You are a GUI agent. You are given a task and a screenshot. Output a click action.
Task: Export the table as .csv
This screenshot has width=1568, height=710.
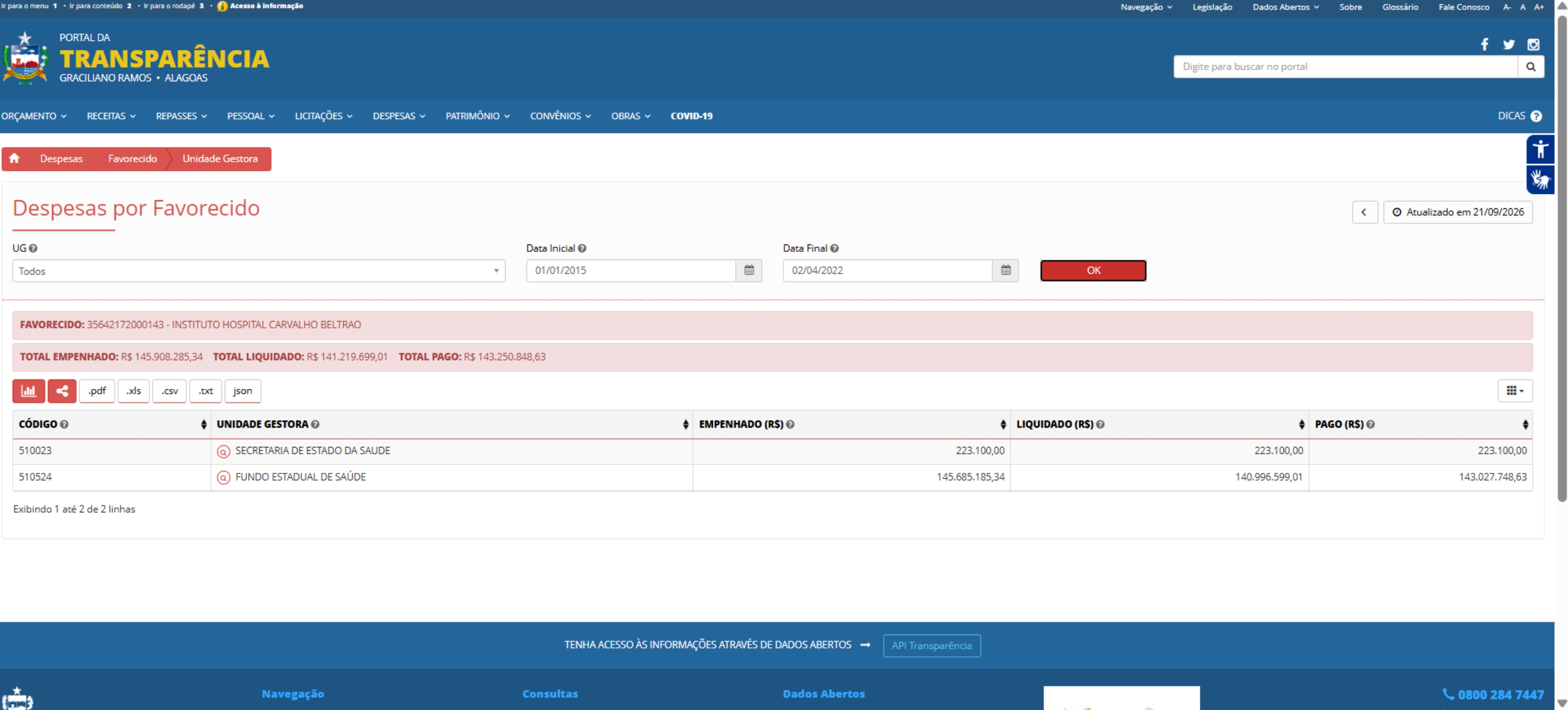169,391
